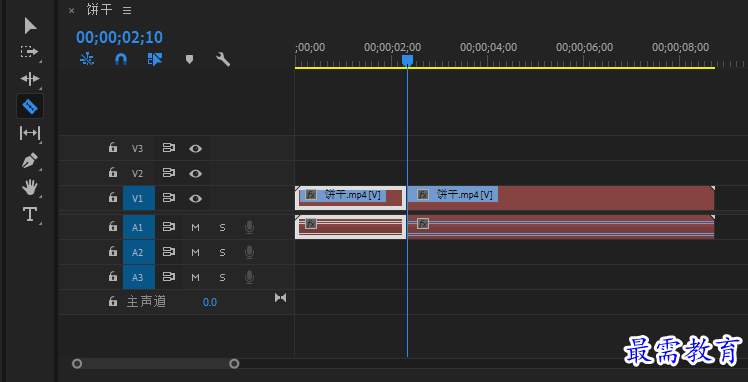748x382 pixels.
Task: Mute track A2
Action: 195,252
